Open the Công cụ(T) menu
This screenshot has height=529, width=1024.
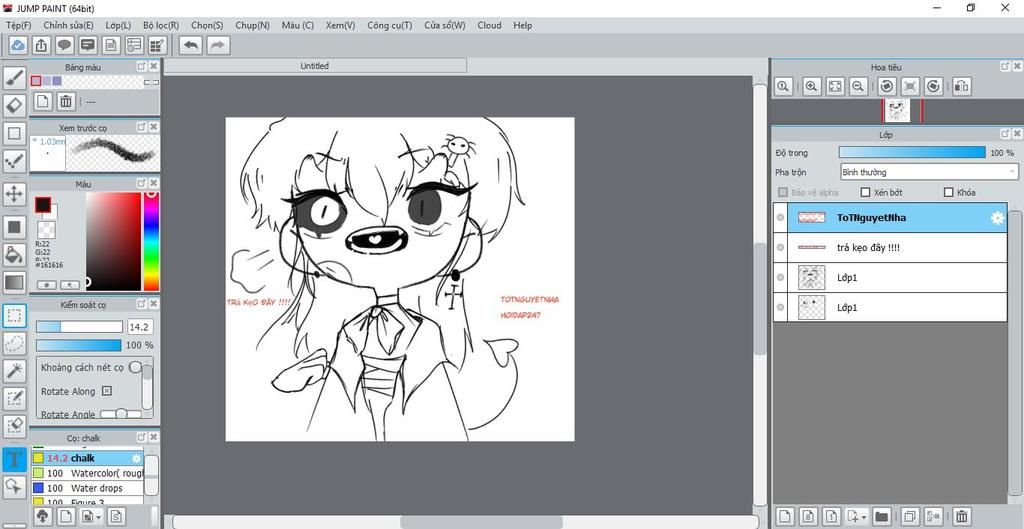click(x=390, y=25)
